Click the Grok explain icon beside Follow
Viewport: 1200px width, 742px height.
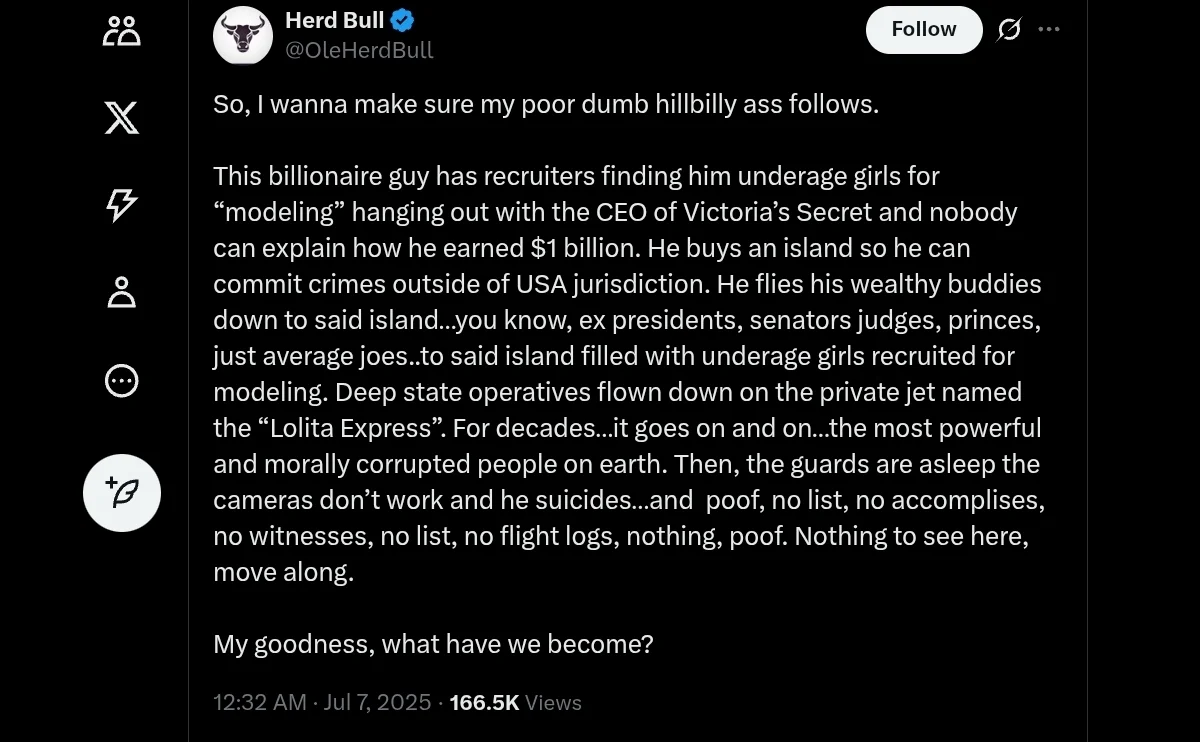(1009, 30)
